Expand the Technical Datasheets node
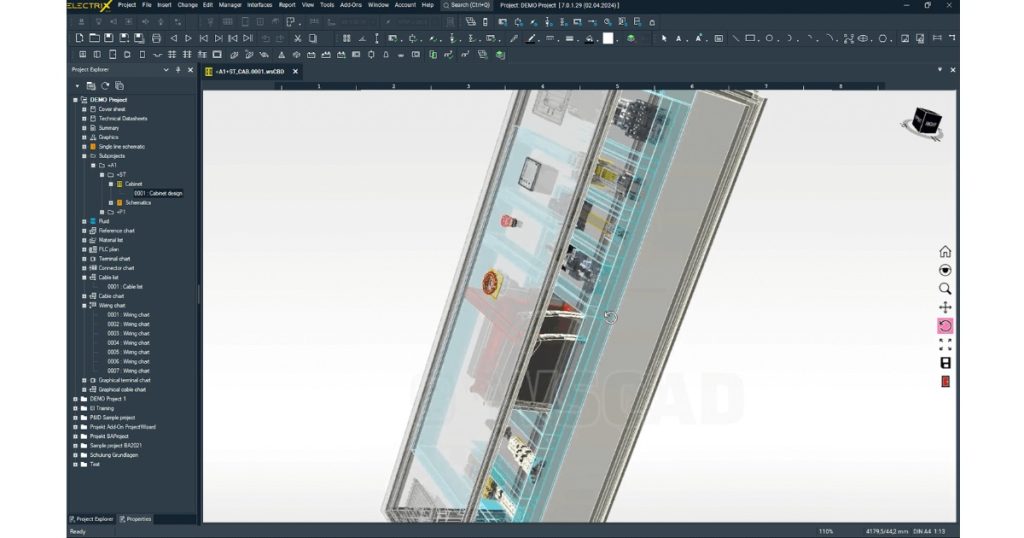The image size is (1024, 538). [84, 119]
